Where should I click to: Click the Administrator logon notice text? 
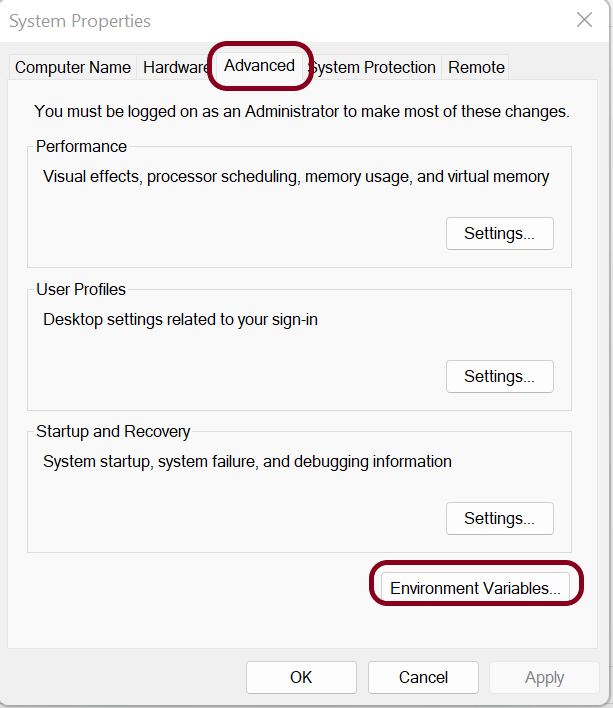301,112
